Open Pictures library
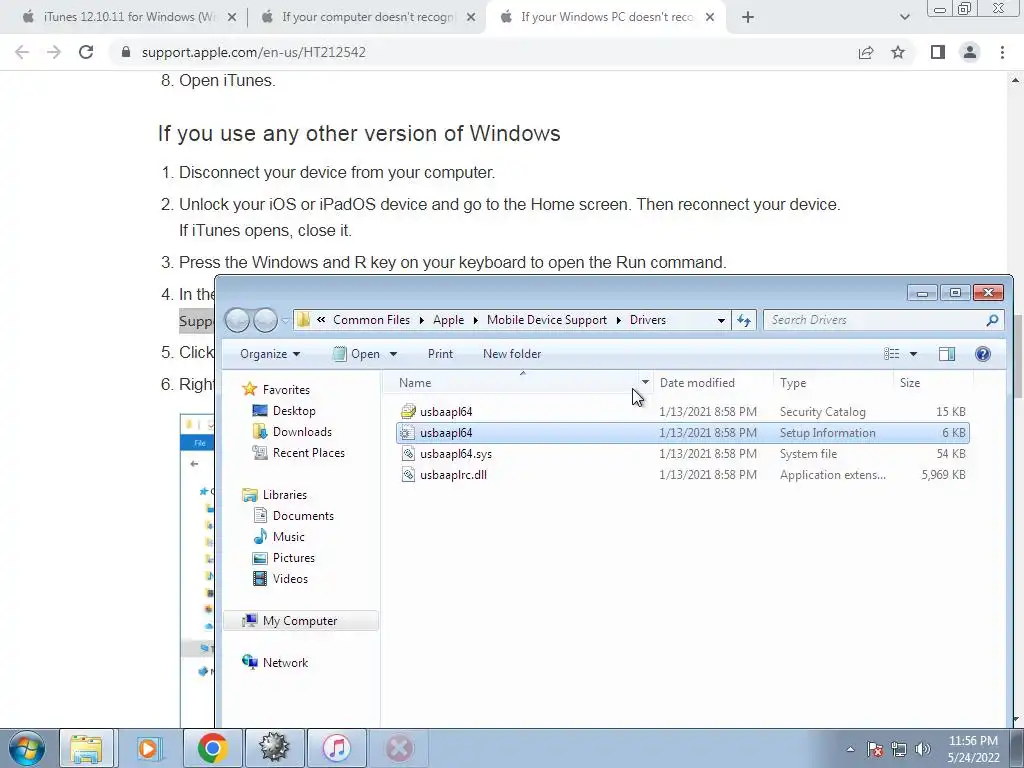The image size is (1024, 768). pyautogui.click(x=294, y=558)
